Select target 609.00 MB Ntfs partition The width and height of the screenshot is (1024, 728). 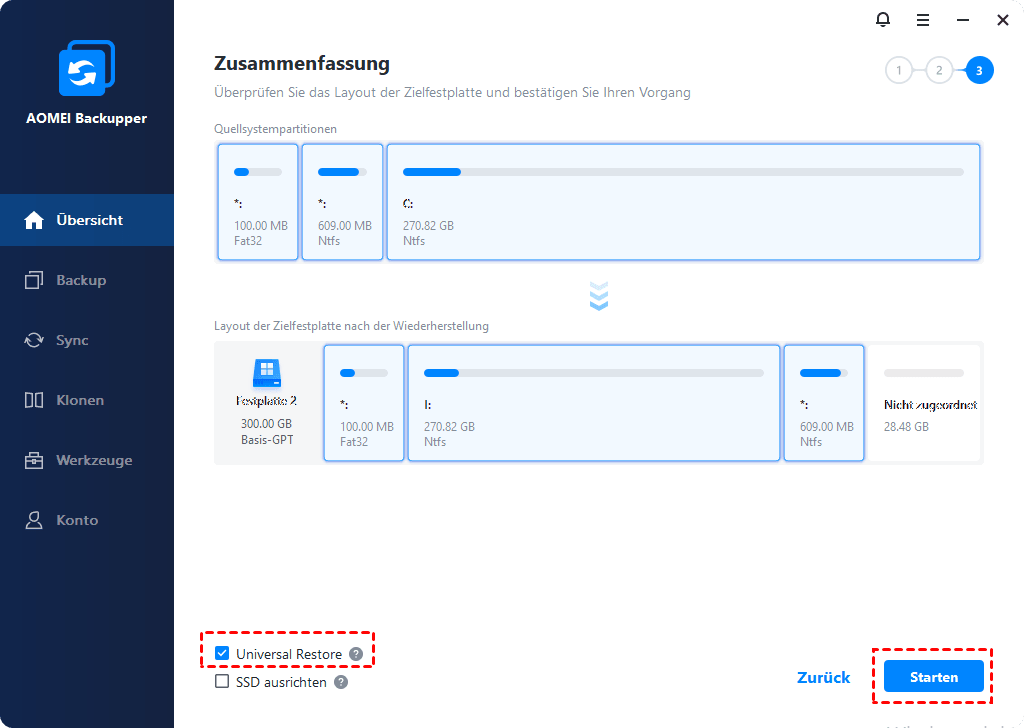point(824,403)
